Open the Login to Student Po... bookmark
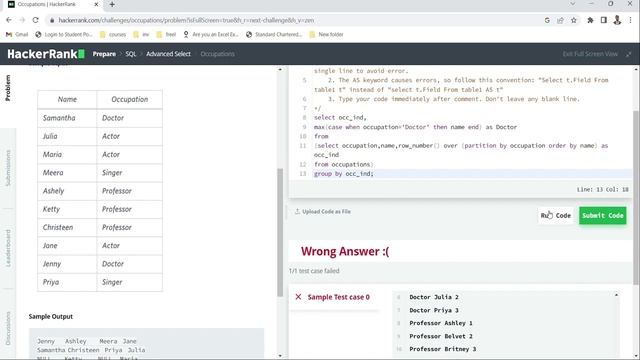This screenshot has width=640, height=360. [64, 35]
